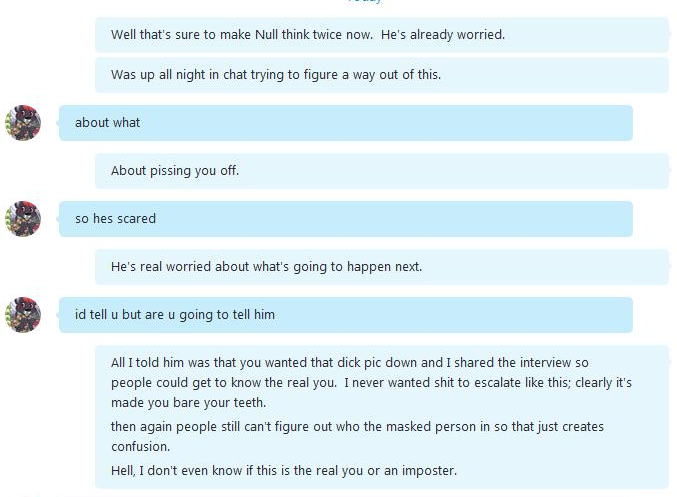
Task: Click the "Was up all night in chat" message
Action: click(382, 75)
